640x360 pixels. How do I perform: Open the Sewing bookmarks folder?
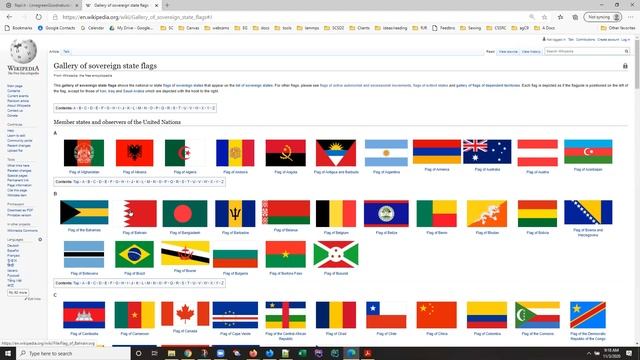point(470,28)
